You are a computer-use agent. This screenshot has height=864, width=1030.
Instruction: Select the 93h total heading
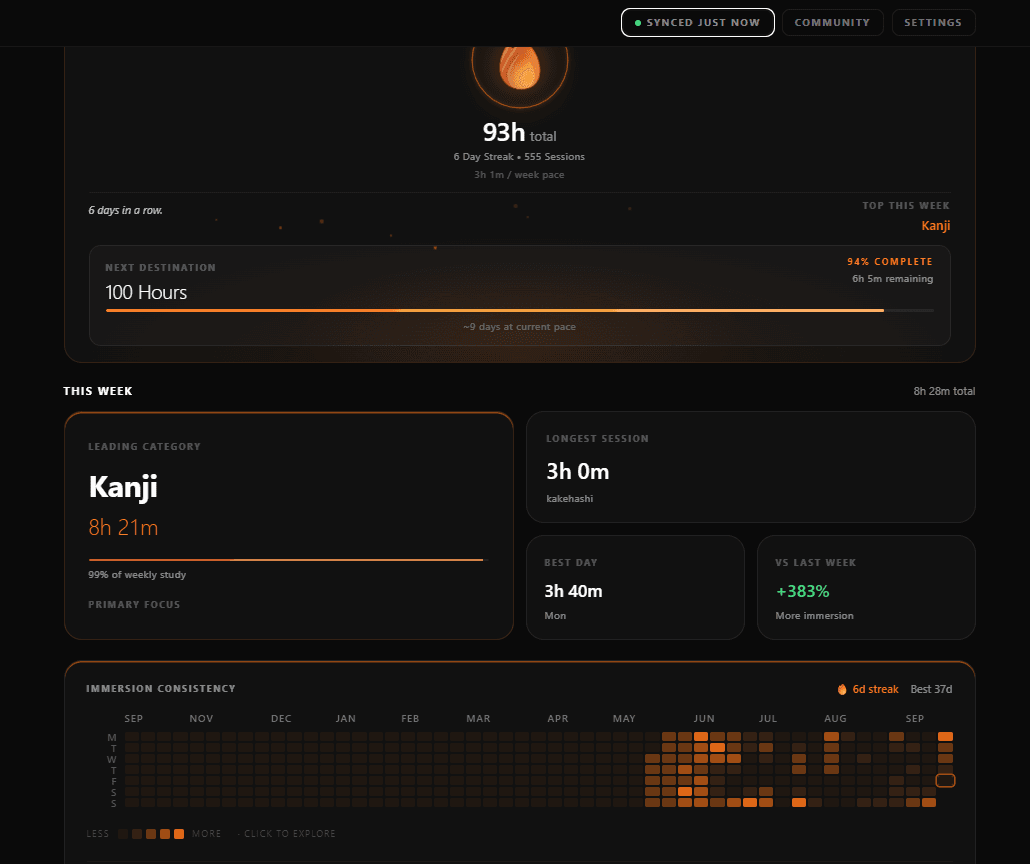click(520, 133)
